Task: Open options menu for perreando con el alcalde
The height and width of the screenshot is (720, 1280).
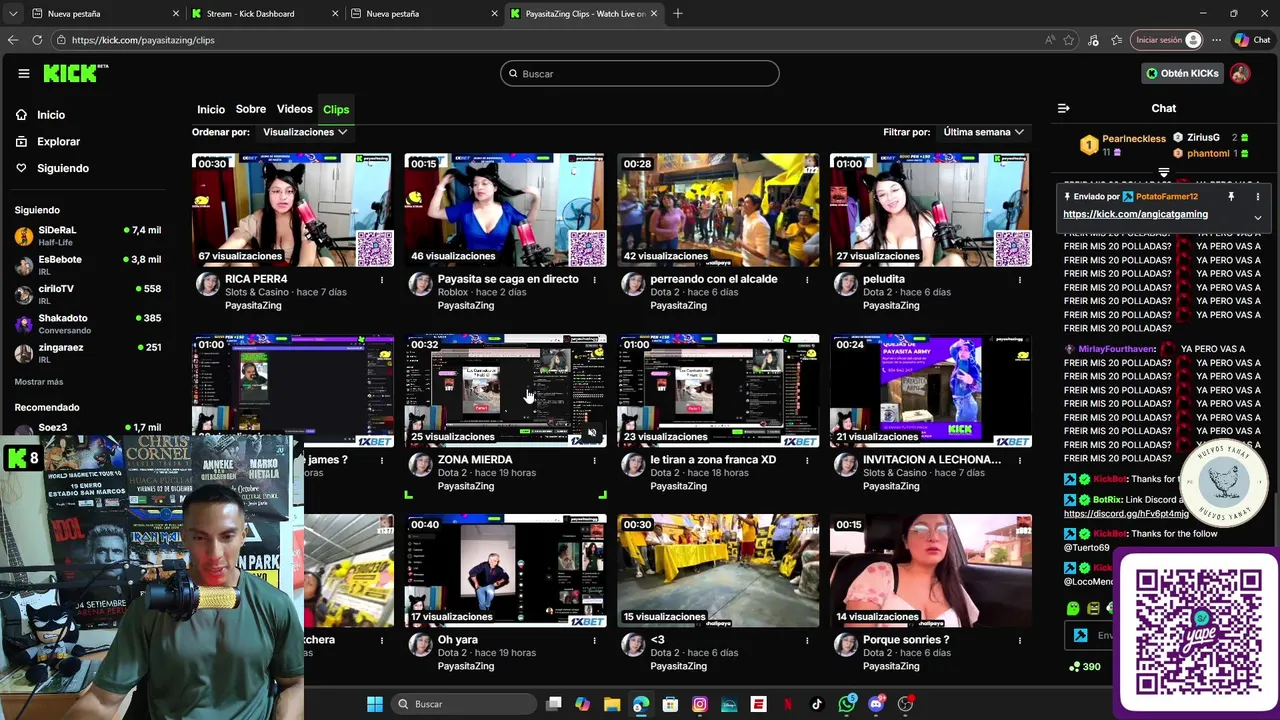Action: coord(807,280)
